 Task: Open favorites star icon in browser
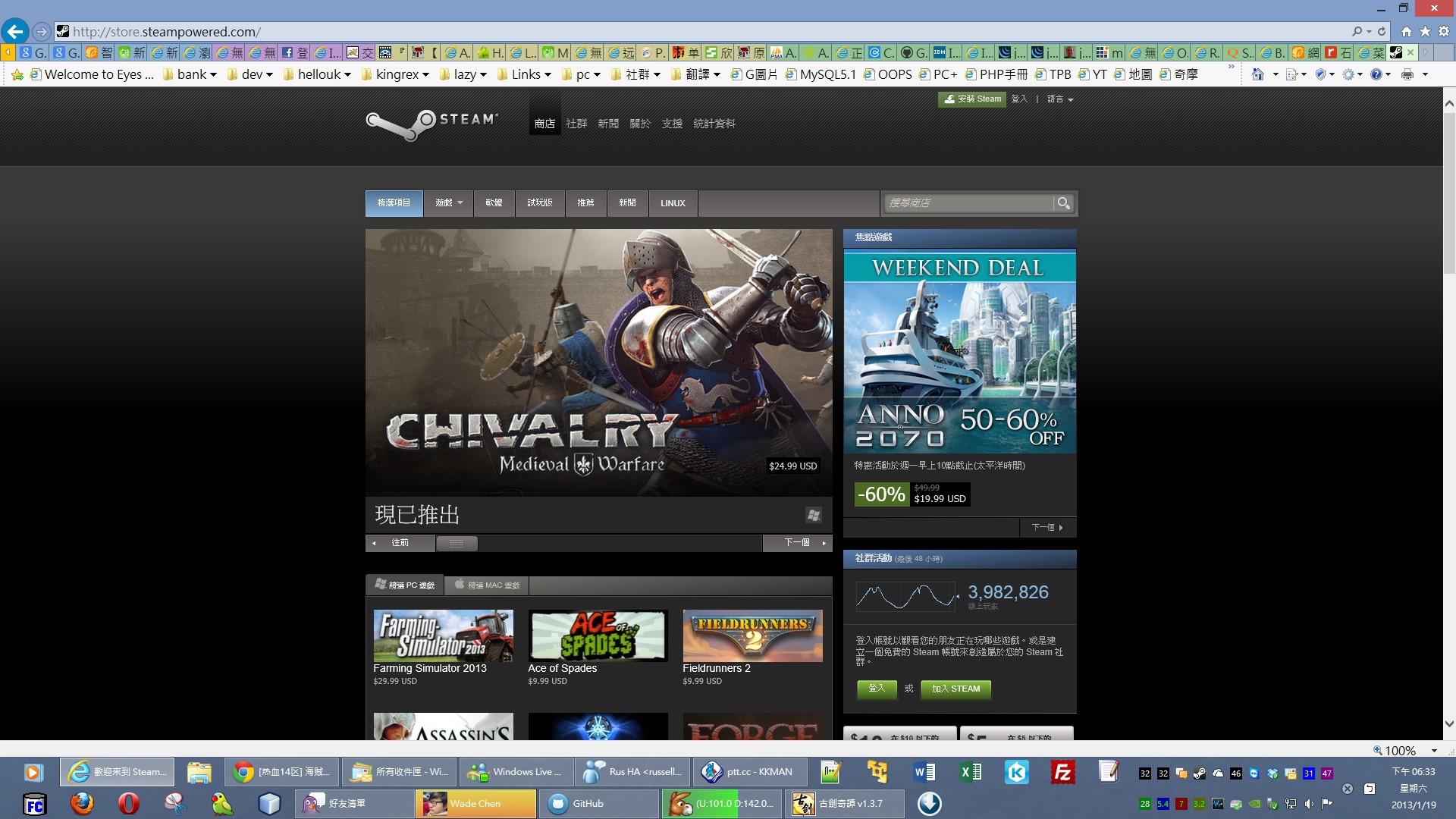(x=1425, y=32)
